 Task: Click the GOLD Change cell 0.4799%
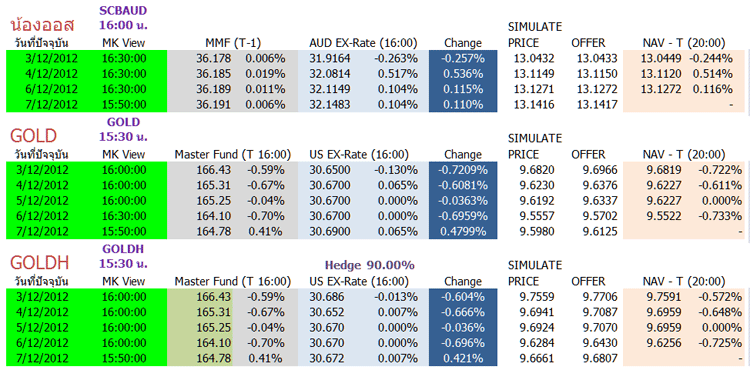(463, 231)
